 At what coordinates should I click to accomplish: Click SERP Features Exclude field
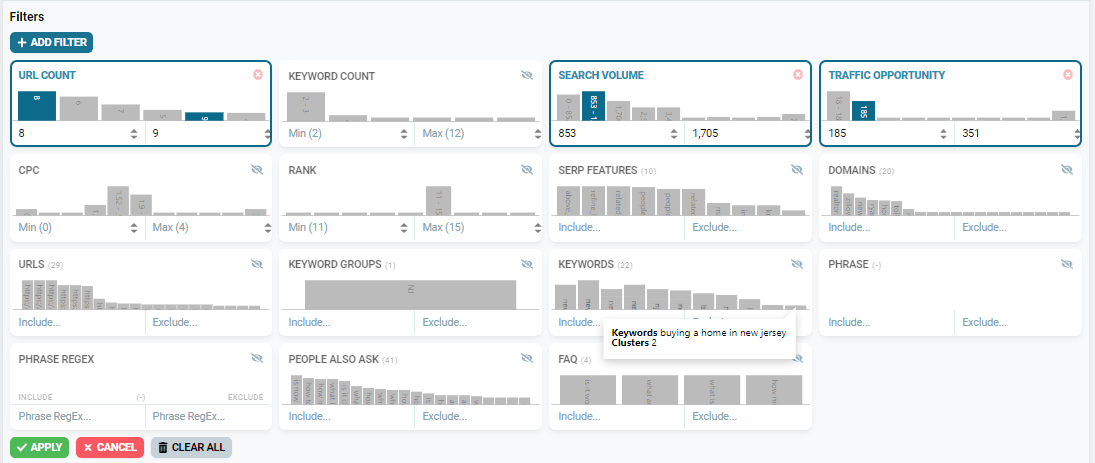[x=747, y=227]
